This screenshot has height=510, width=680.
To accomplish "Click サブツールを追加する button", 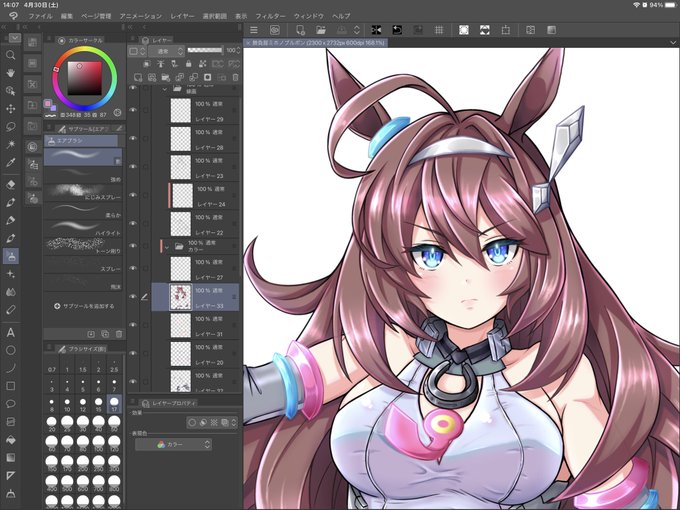I will pyautogui.click(x=84, y=306).
